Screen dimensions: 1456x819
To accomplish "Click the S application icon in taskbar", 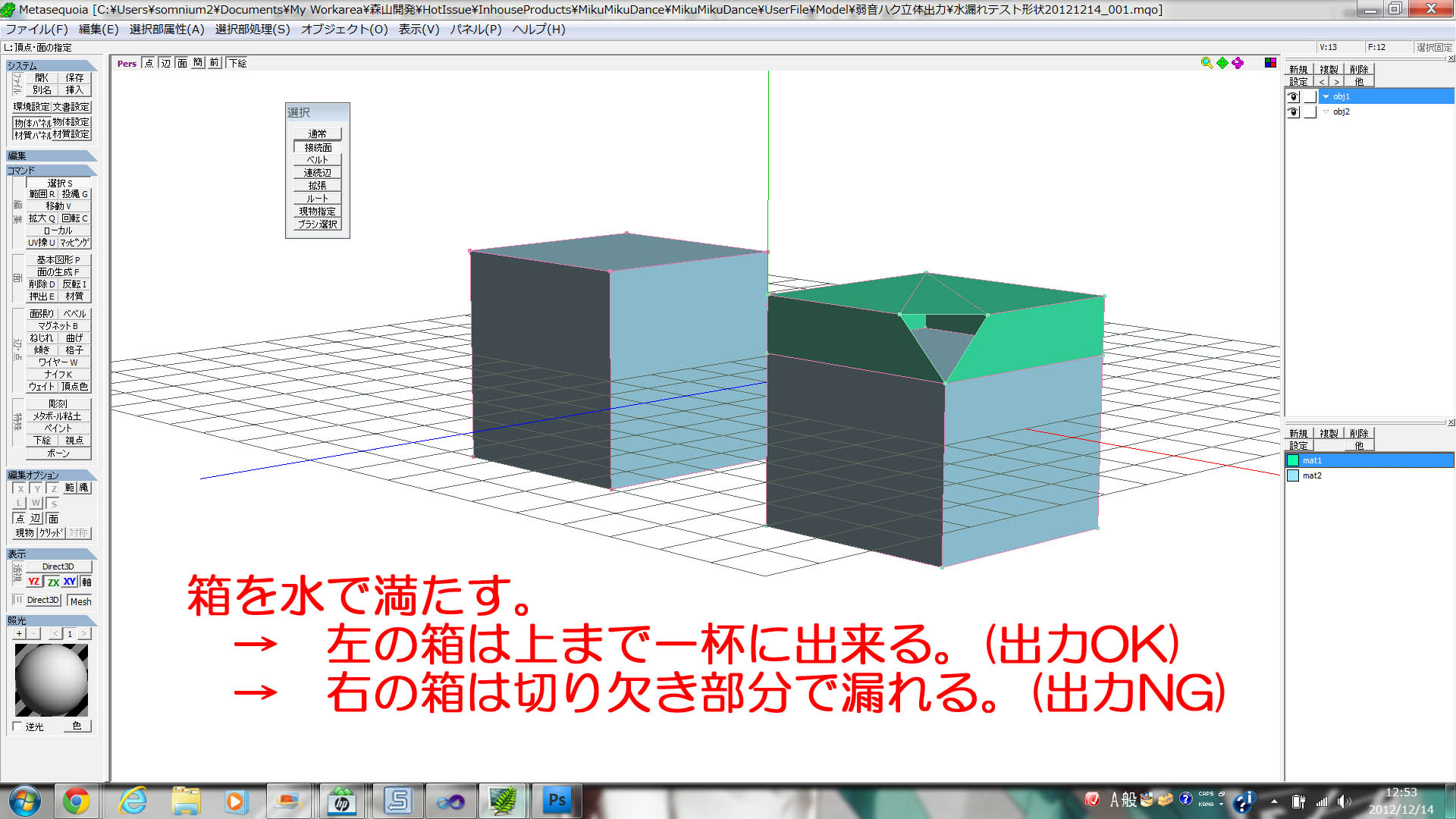I will click(x=397, y=801).
